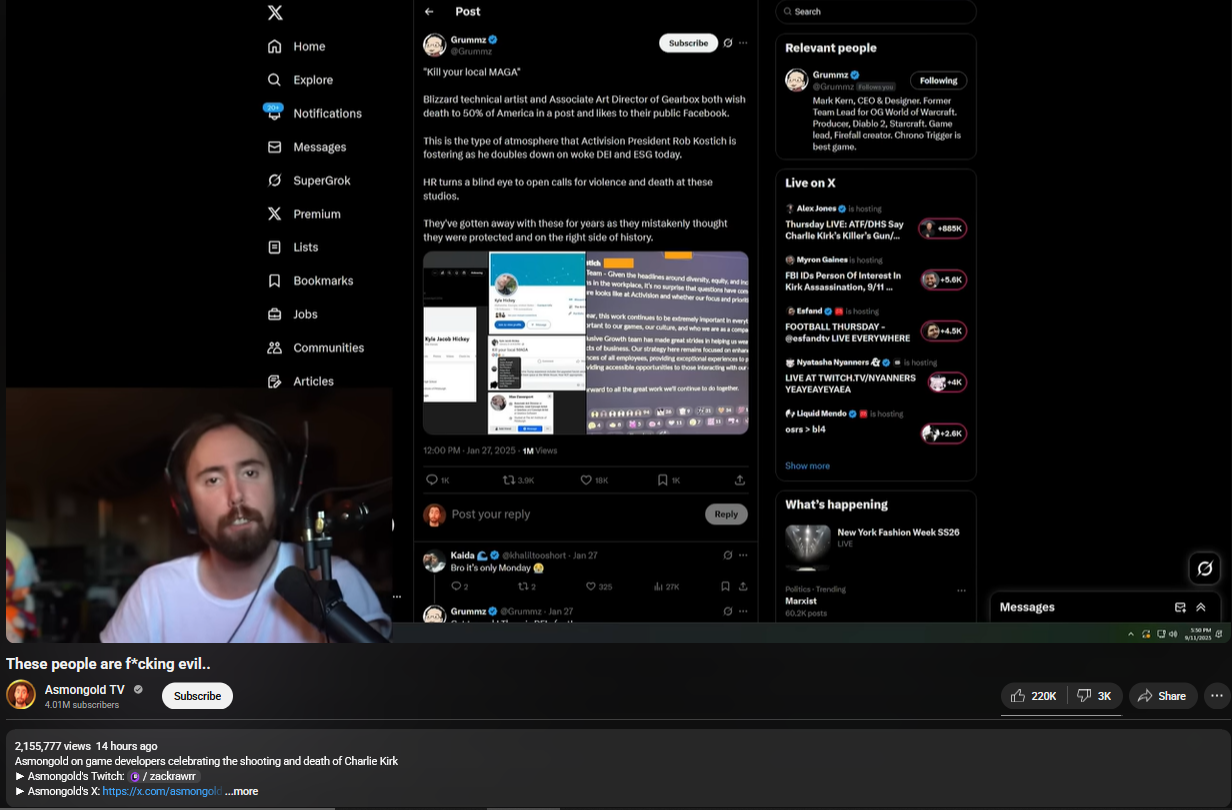The image size is (1232, 810).
Task: Open Home in the X sidebar
Action: tap(296, 46)
